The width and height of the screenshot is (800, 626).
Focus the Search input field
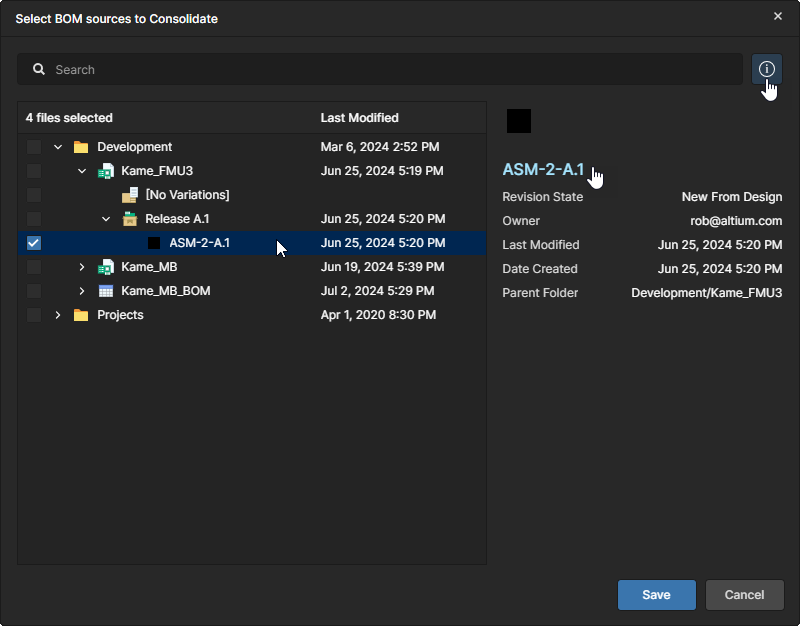pyautogui.click(x=390, y=70)
